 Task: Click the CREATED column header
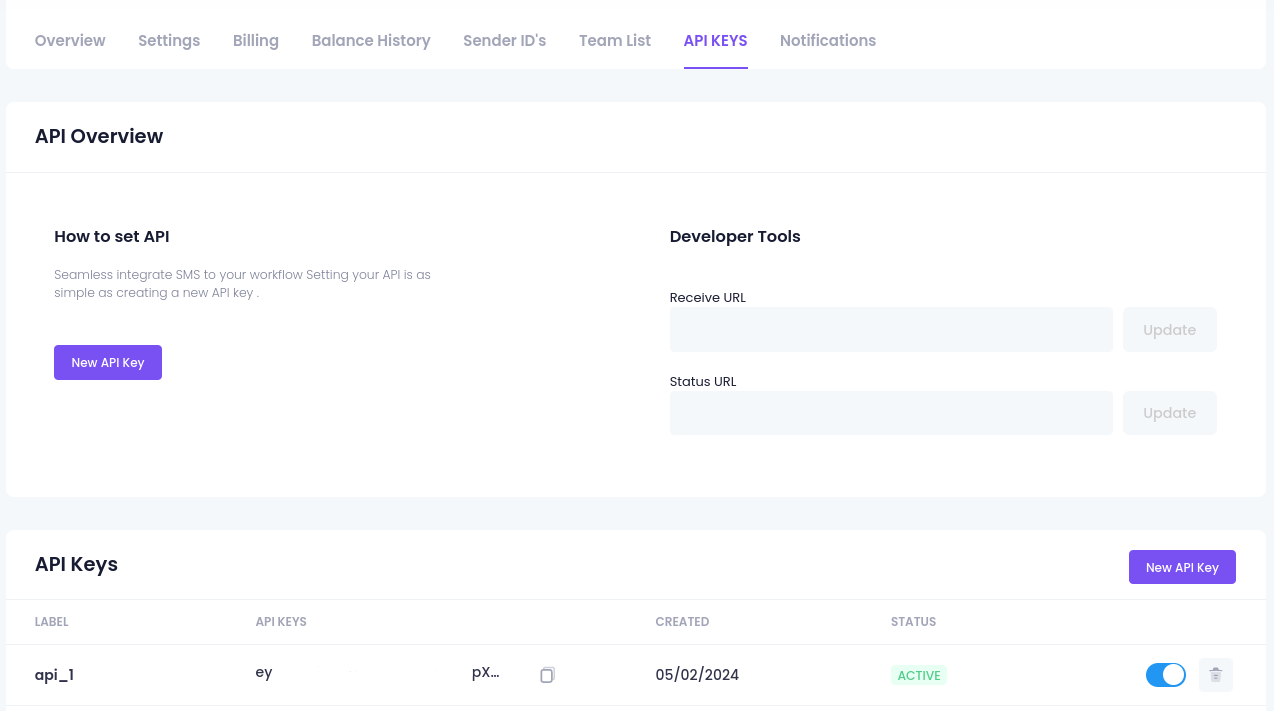click(682, 622)
